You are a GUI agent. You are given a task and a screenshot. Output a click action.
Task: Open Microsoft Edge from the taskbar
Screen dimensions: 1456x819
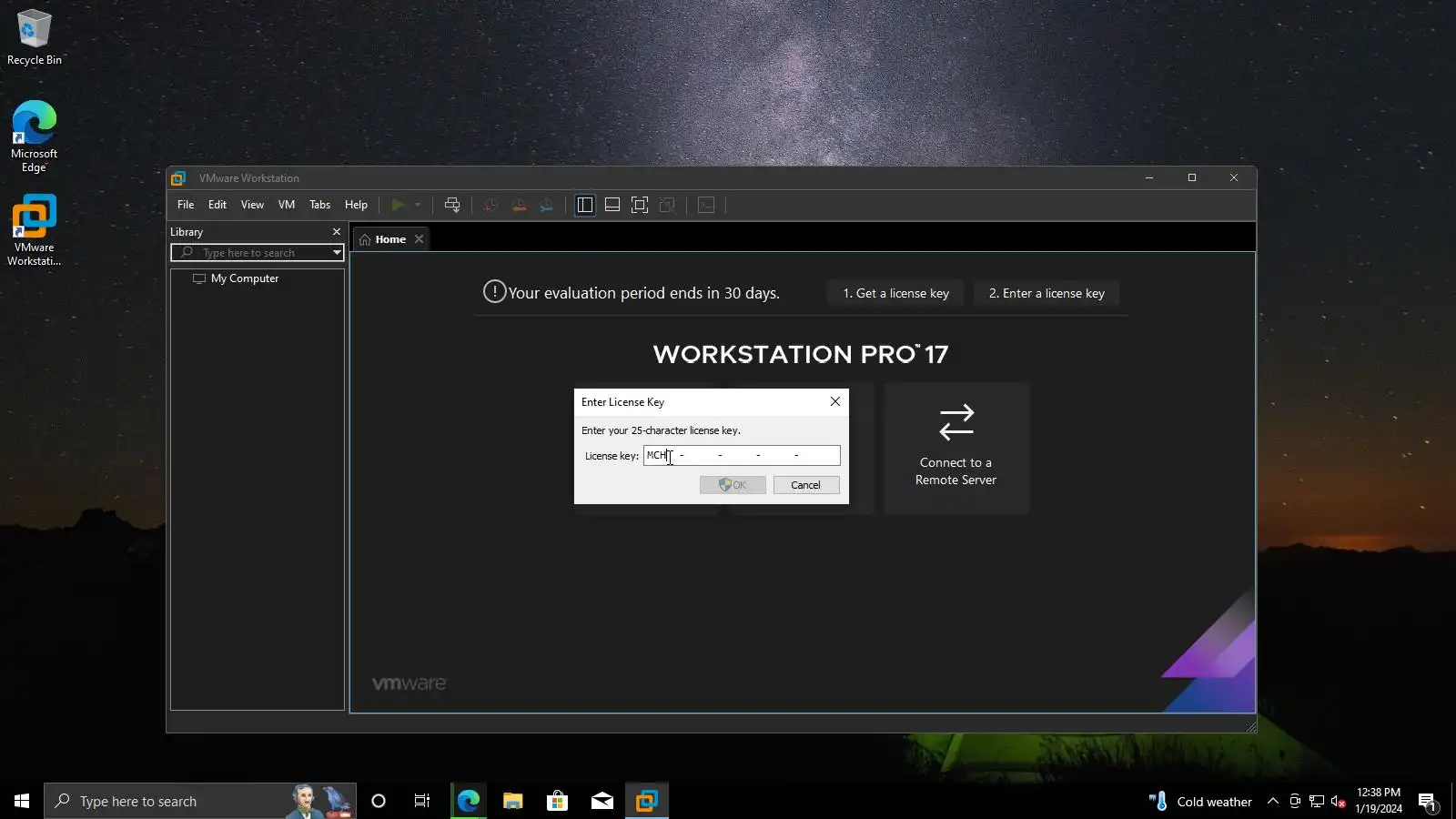click(468, 801)
